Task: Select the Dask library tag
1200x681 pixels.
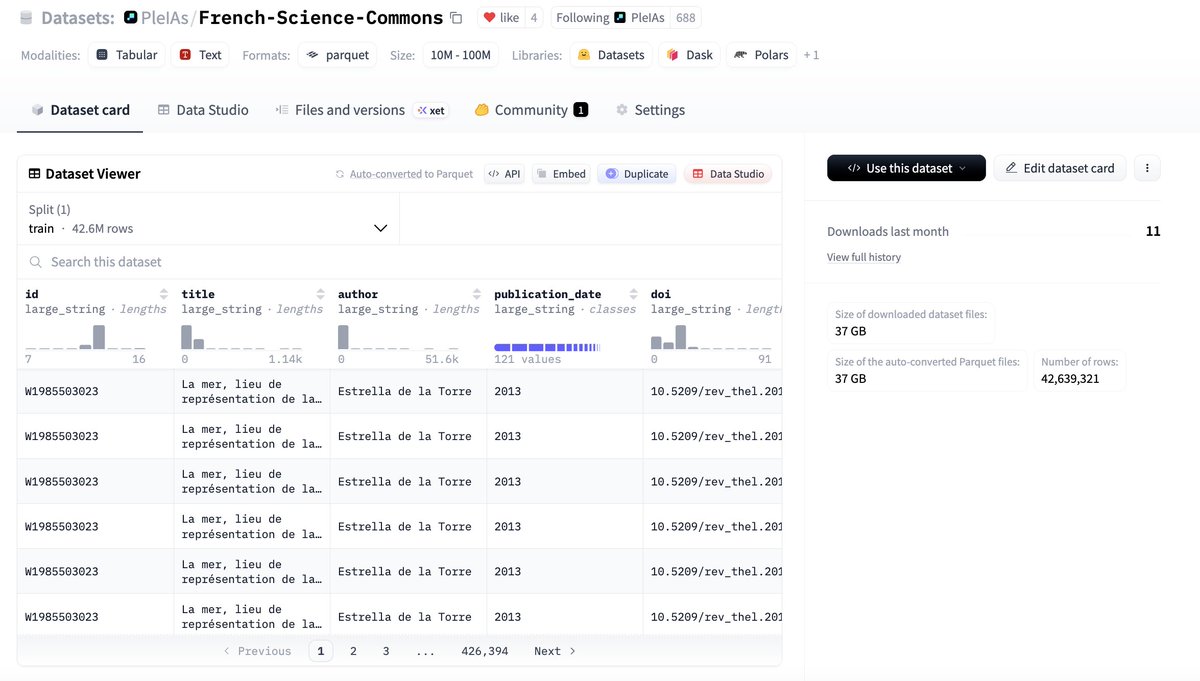Action: [x=689, y=55]
